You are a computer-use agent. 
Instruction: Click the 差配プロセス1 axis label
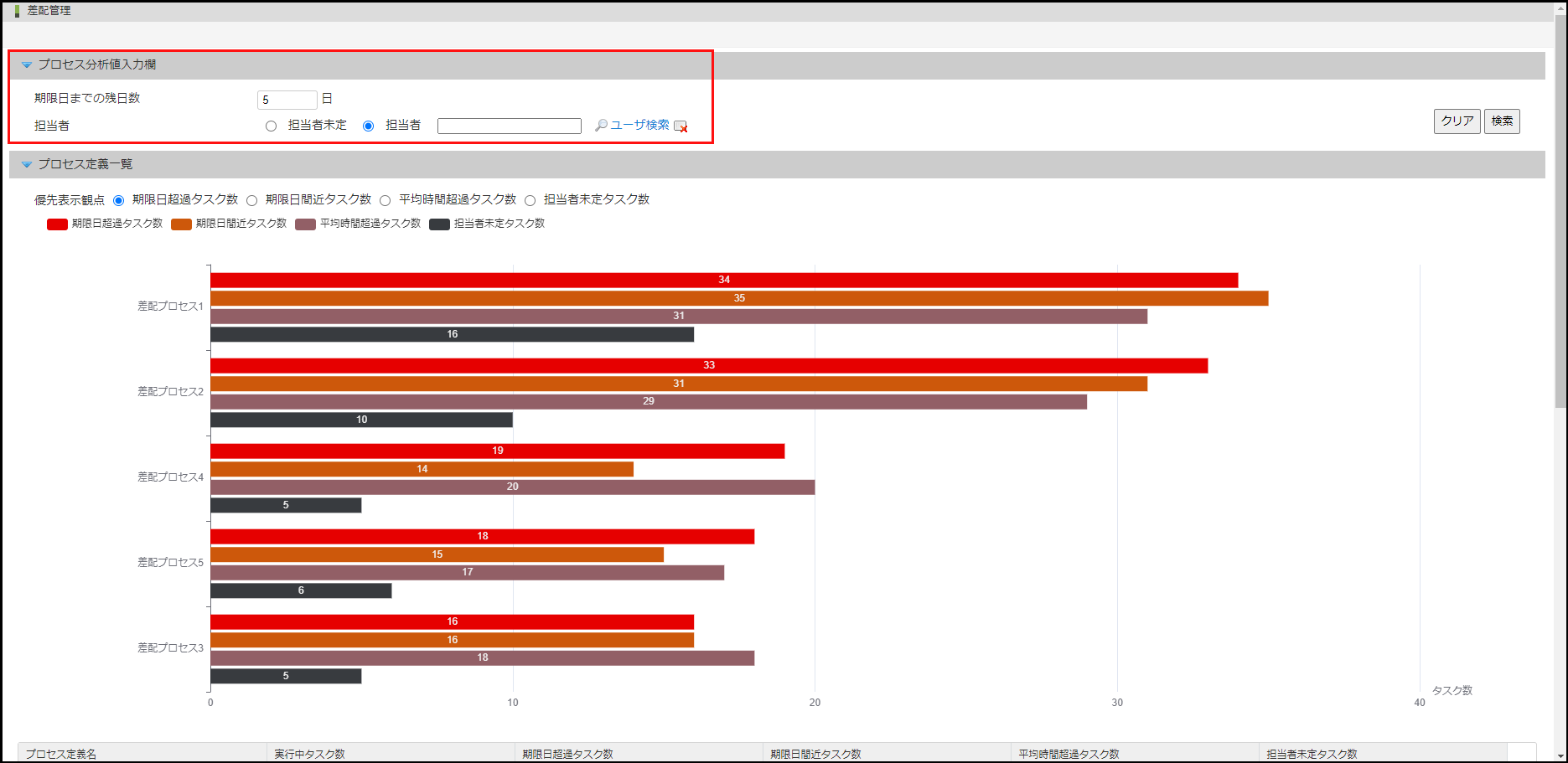tap(170, 307)
